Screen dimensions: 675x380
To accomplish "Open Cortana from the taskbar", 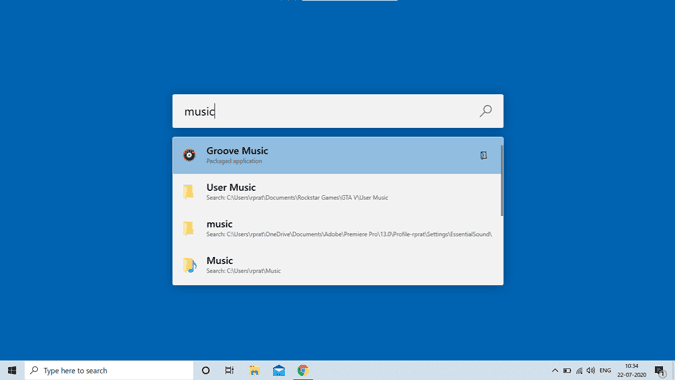I will 206,370.
